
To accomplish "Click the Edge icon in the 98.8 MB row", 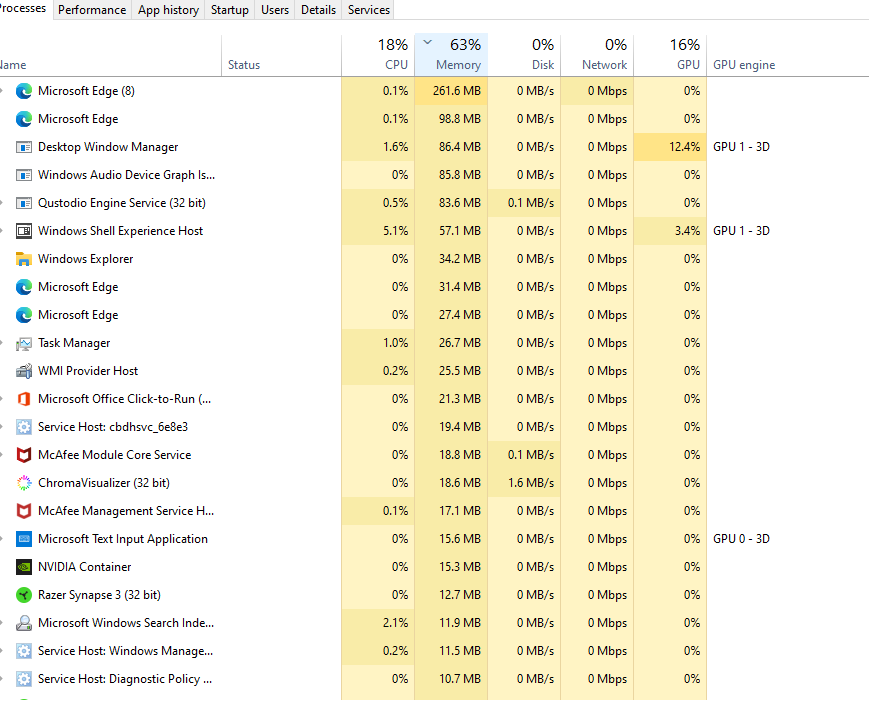I will pos(24,119).
